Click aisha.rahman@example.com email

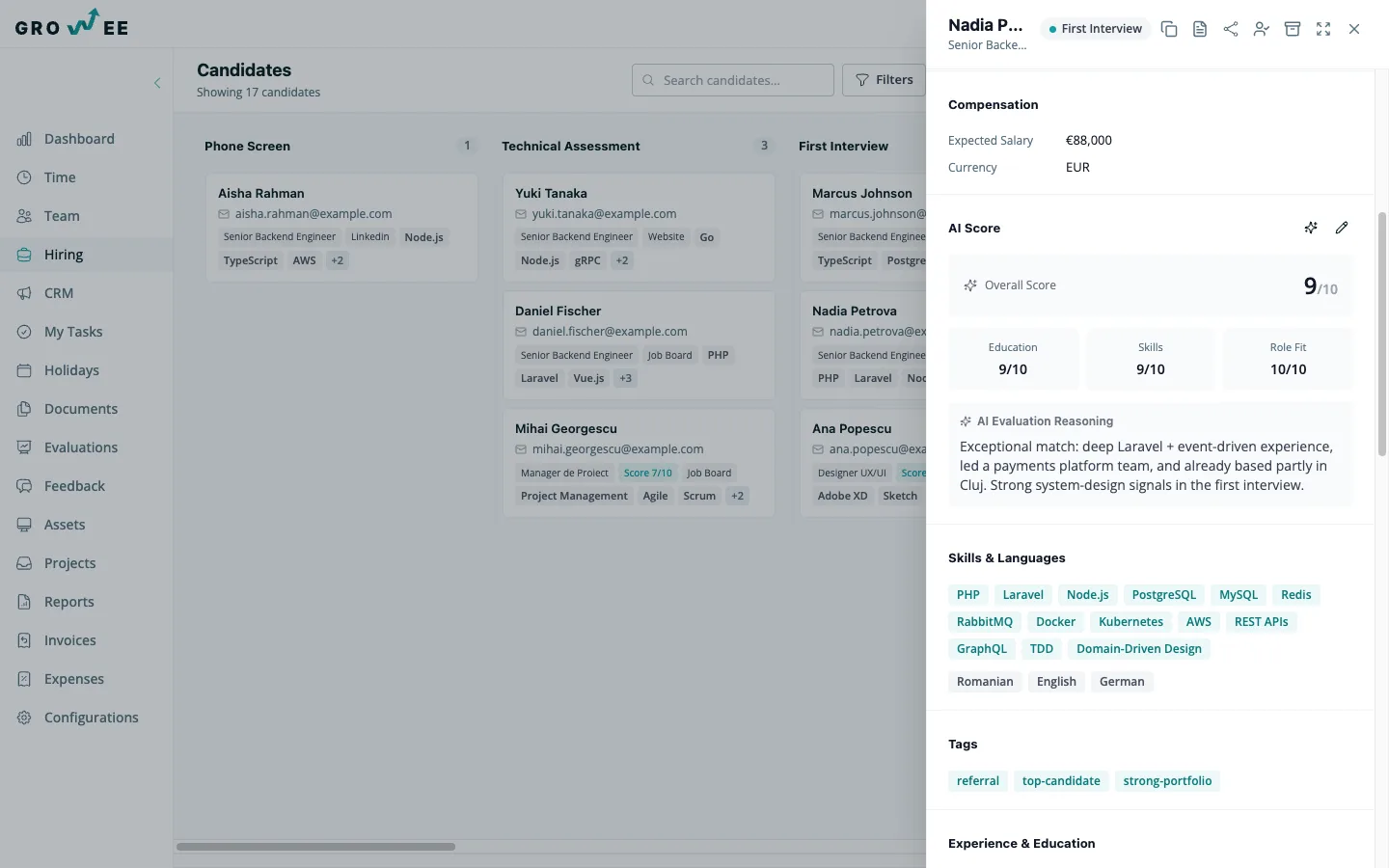pos(313,214)
